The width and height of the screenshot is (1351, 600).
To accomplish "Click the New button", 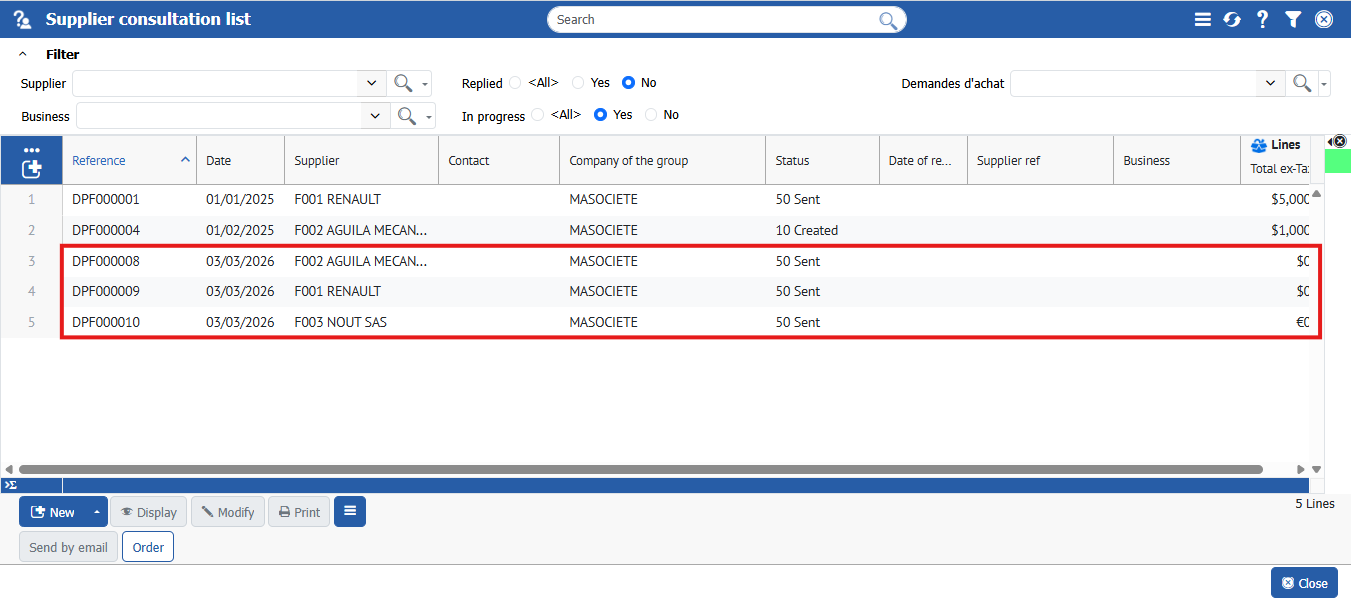I will tap(54, 512).
